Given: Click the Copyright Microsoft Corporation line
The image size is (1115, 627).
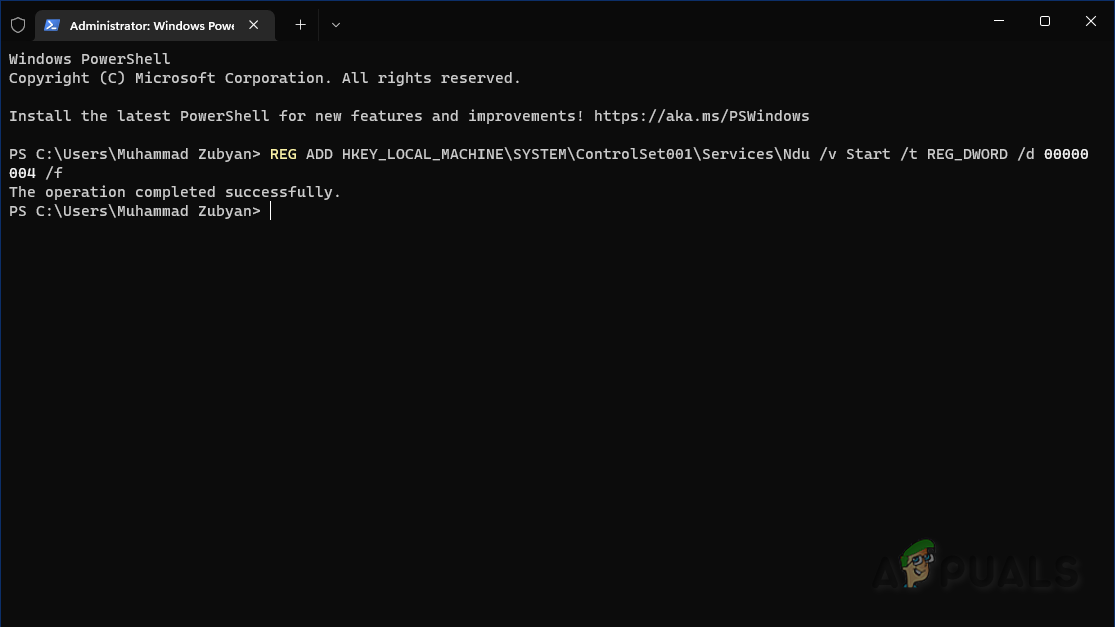Looking at the screenshot, I should (264, 78).
